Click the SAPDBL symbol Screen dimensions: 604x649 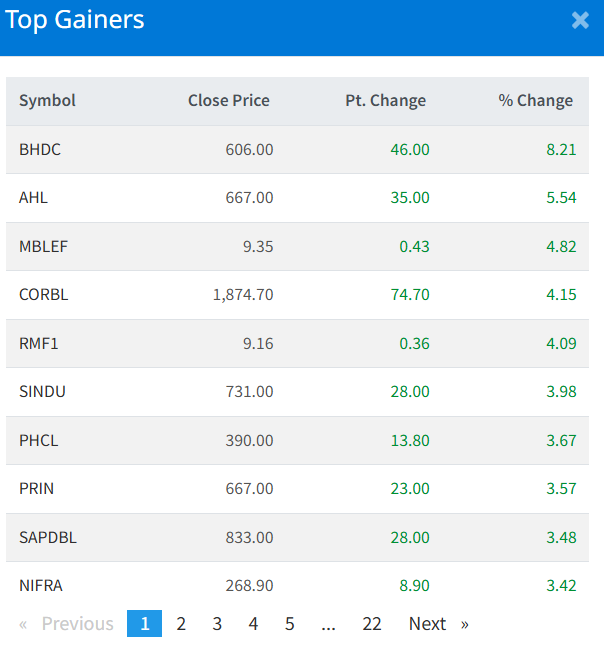point(48,537)
